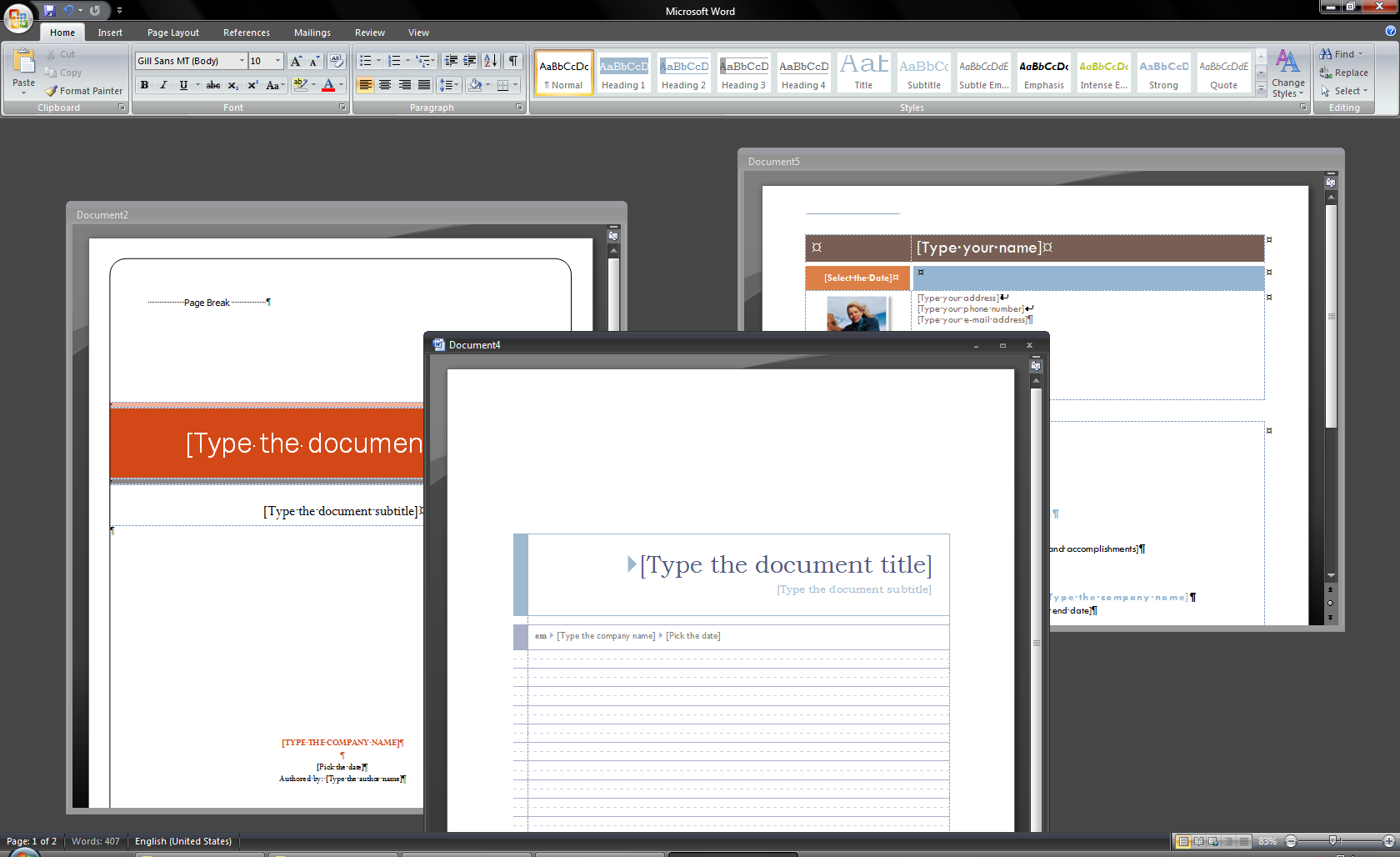Open the References ribbon tab
The image size is (1400, 857).
coord(247,33)
